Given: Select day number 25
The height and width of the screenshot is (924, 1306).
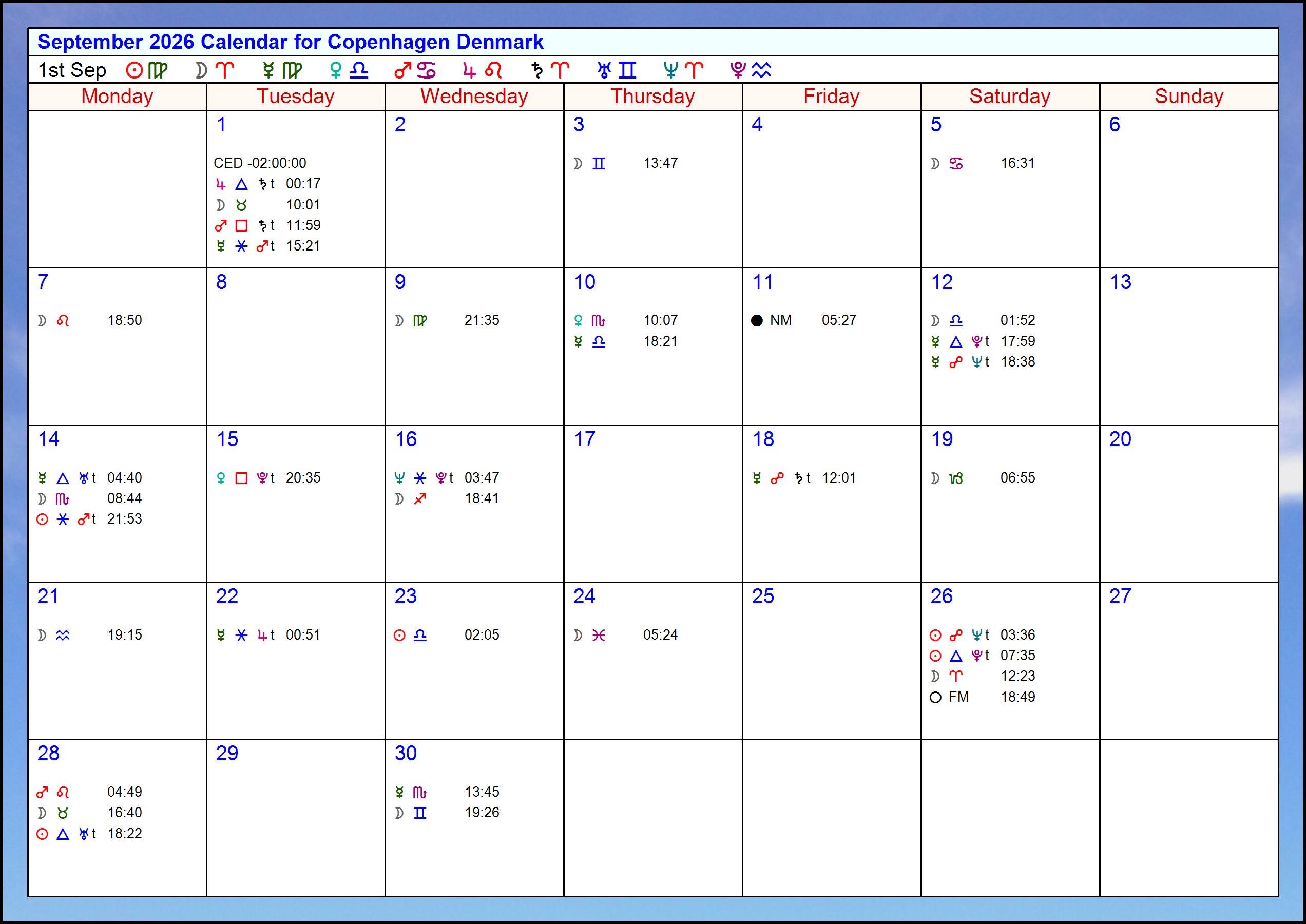Looking at the screenshot, I should [x=762, y=596].
